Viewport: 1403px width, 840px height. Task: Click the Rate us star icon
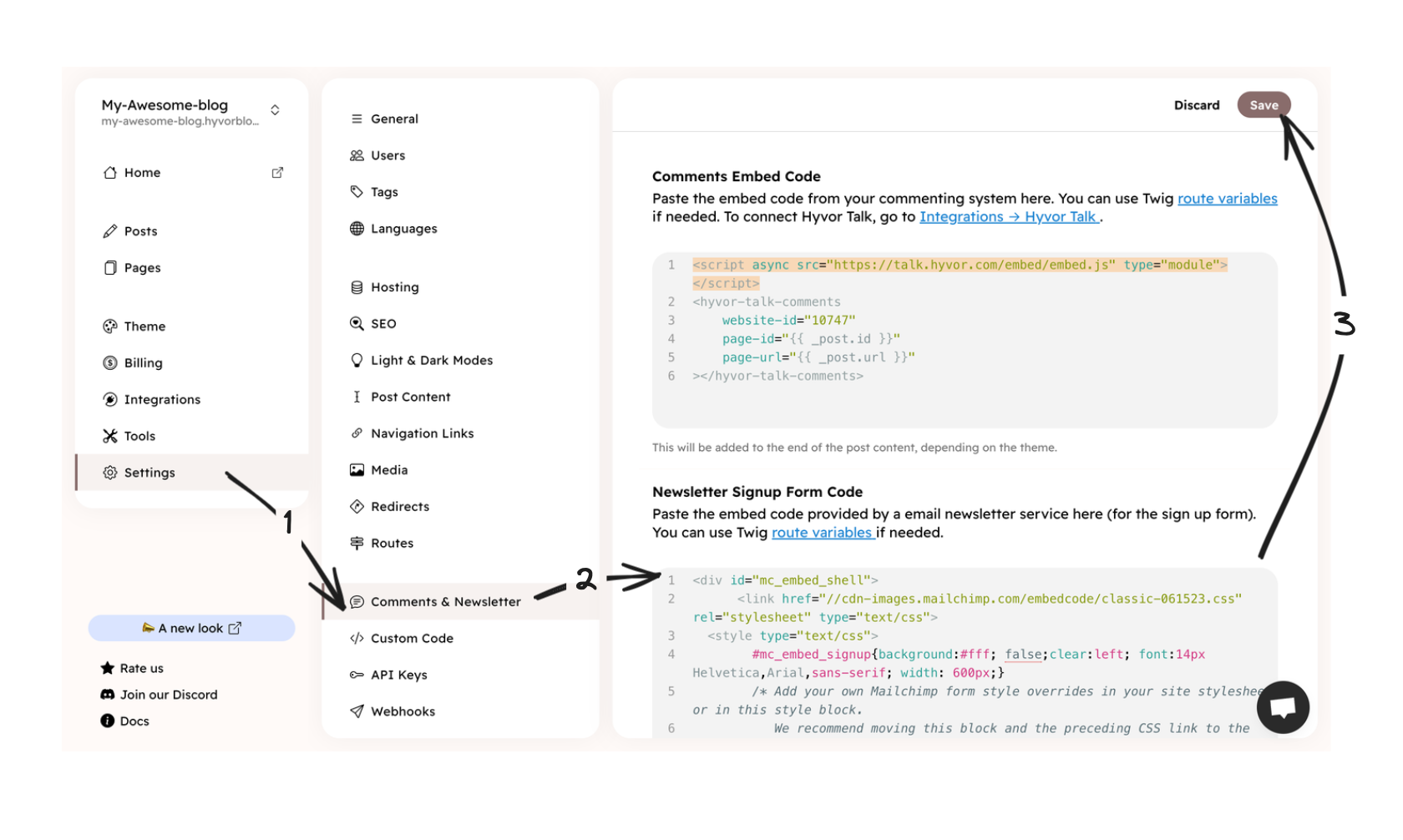point(108,668)
